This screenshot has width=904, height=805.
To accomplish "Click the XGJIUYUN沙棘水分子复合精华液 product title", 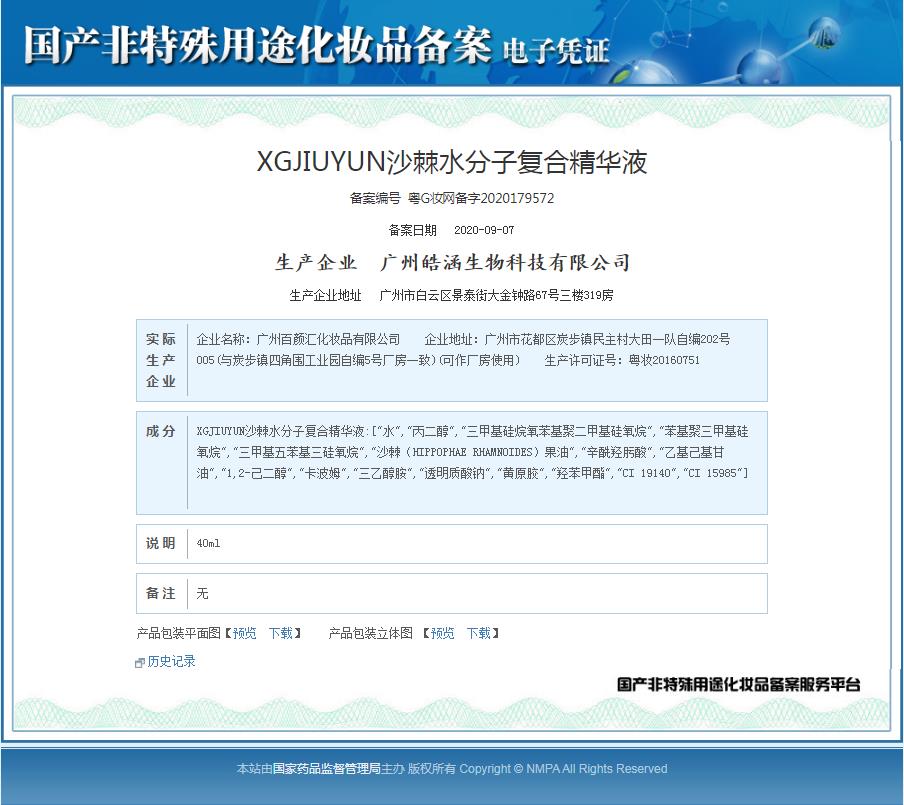I will click(x=451, y=163).
